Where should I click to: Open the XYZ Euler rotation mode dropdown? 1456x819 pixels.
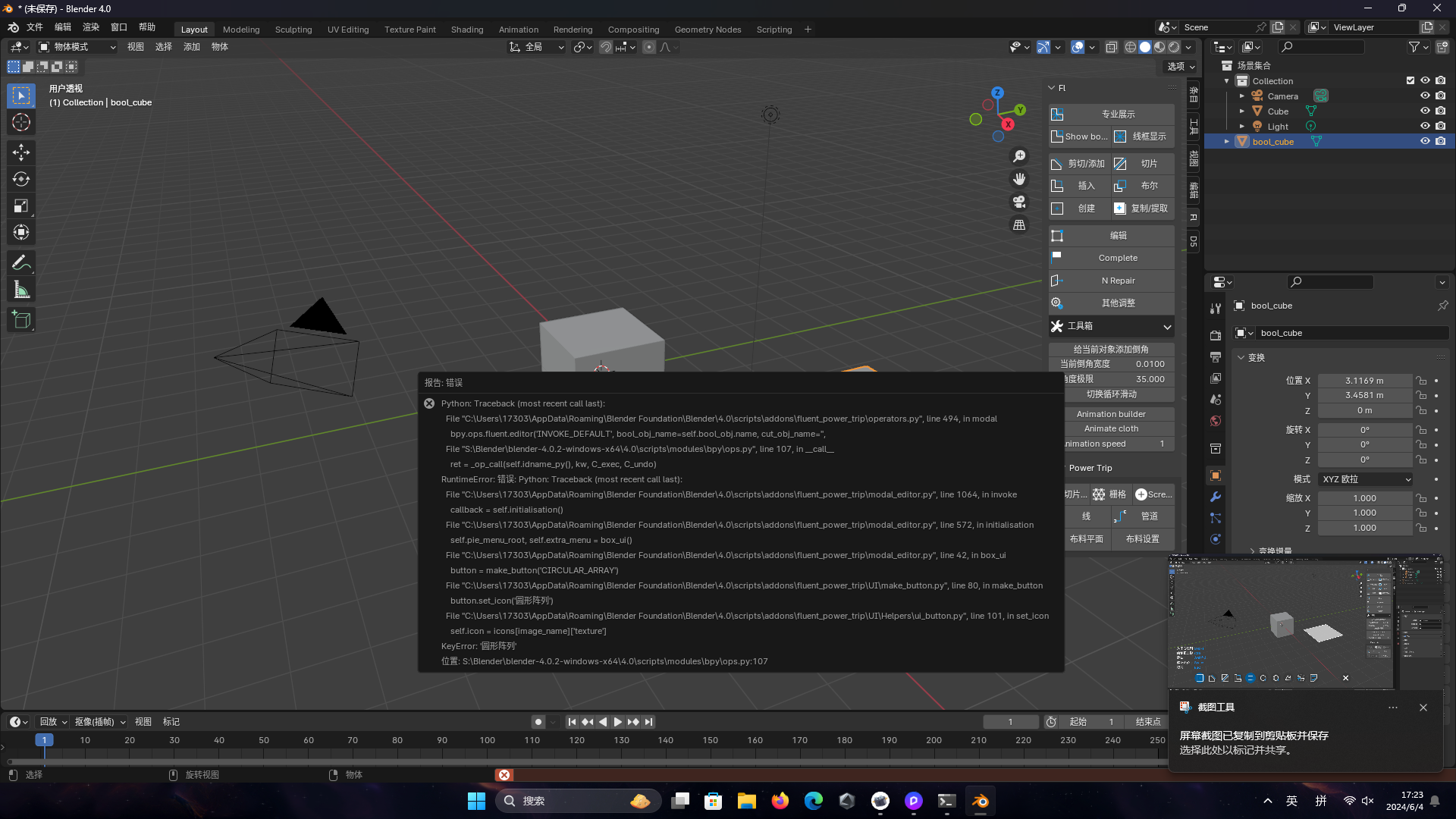coord(1366,479)
